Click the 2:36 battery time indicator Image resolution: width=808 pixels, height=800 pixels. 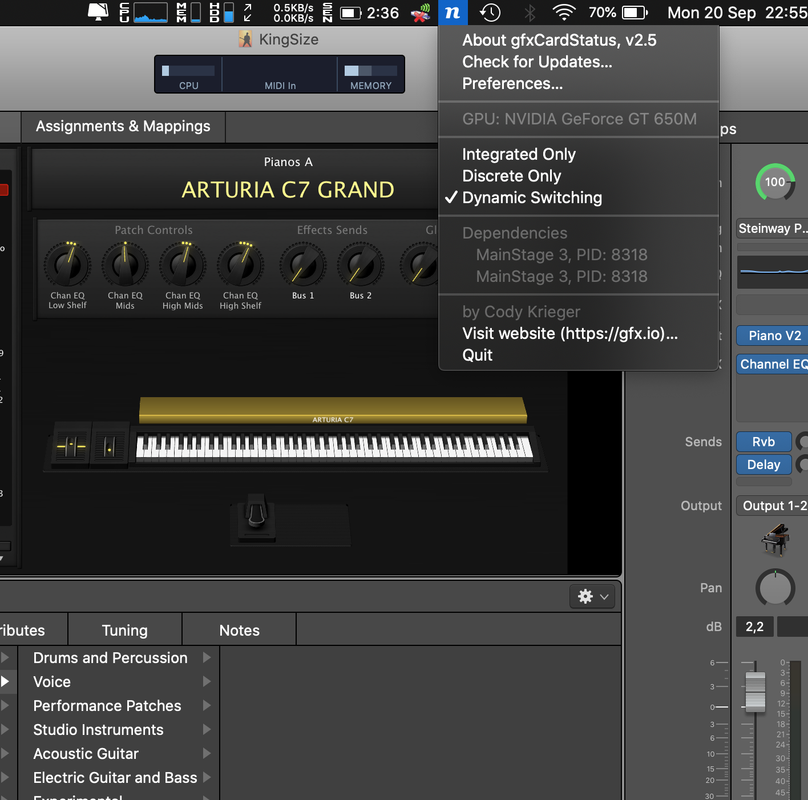369,12
